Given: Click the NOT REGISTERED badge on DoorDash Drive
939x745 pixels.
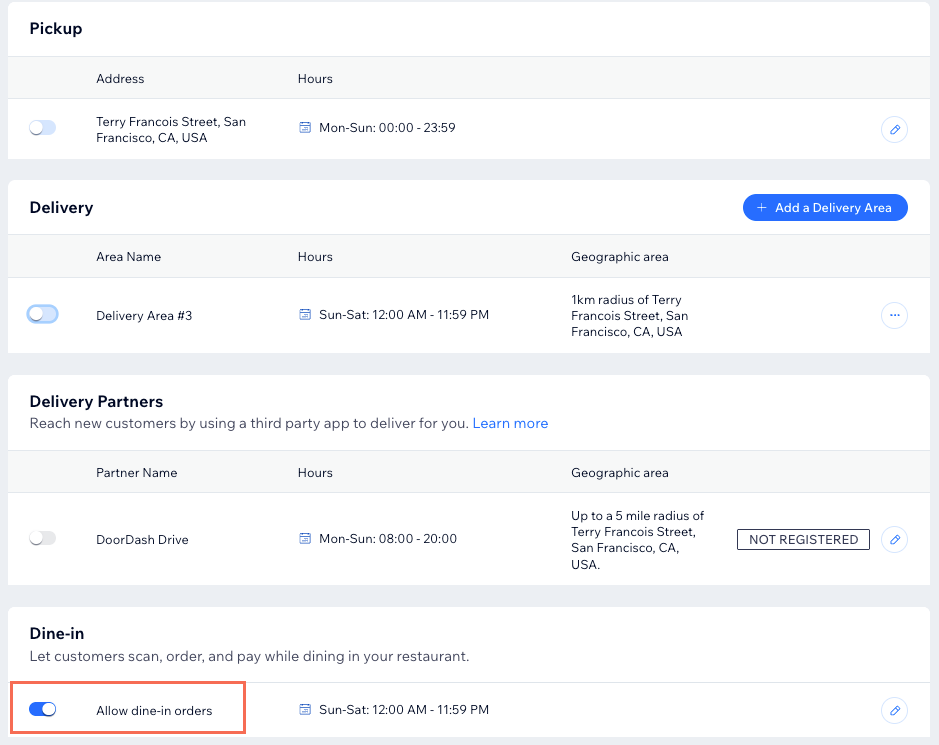Looking at the screenshot, I should pyautogui.click(x=803, y=539).
